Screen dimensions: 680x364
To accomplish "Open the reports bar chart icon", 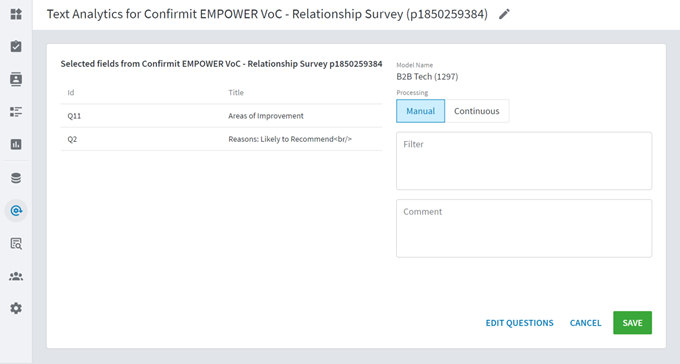I will click(x=16, y=144).
